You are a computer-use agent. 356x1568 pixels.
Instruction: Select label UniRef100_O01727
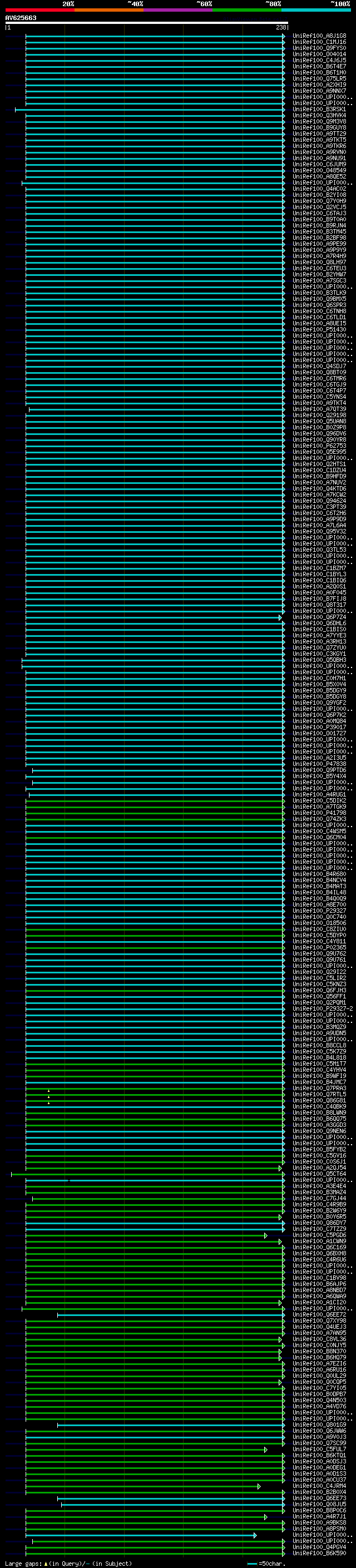click(319, 733)
